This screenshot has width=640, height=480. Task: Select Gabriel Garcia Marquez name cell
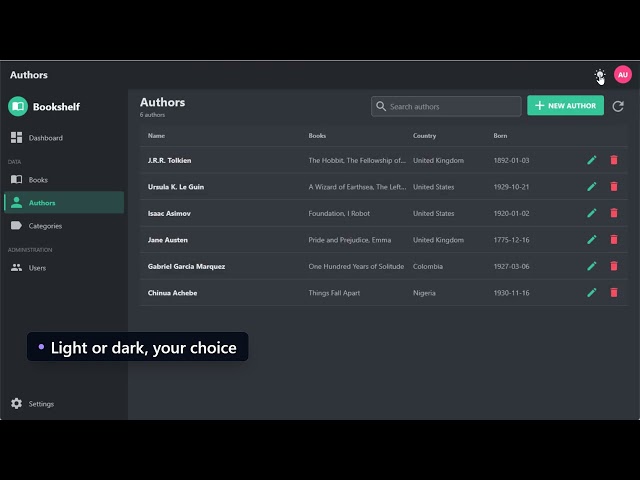(x=186, y=267)
